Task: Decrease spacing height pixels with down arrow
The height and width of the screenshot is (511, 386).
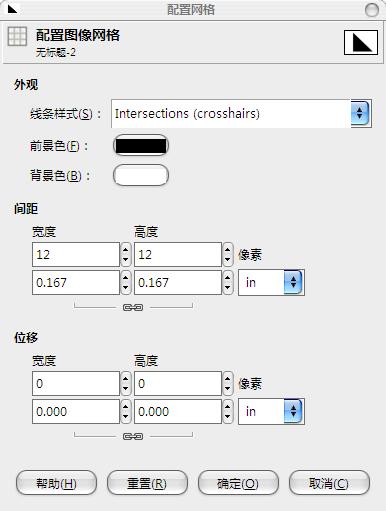Action: 228,260
